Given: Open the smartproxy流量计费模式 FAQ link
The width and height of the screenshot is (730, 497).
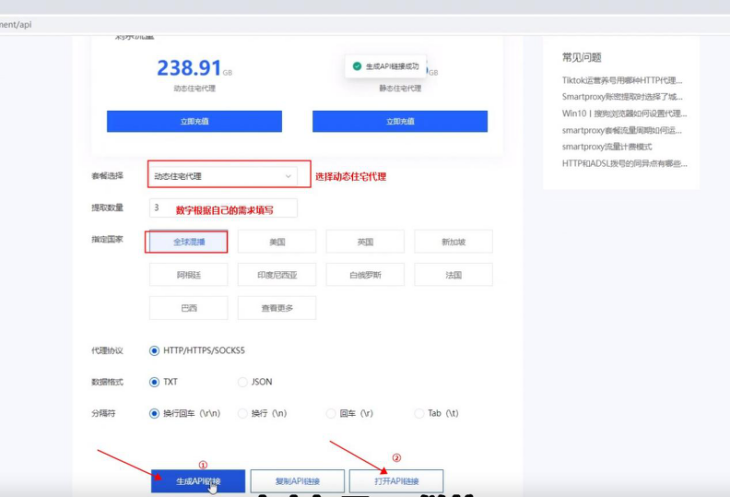Looking at the screenshot, I should [x=606, y=147].
